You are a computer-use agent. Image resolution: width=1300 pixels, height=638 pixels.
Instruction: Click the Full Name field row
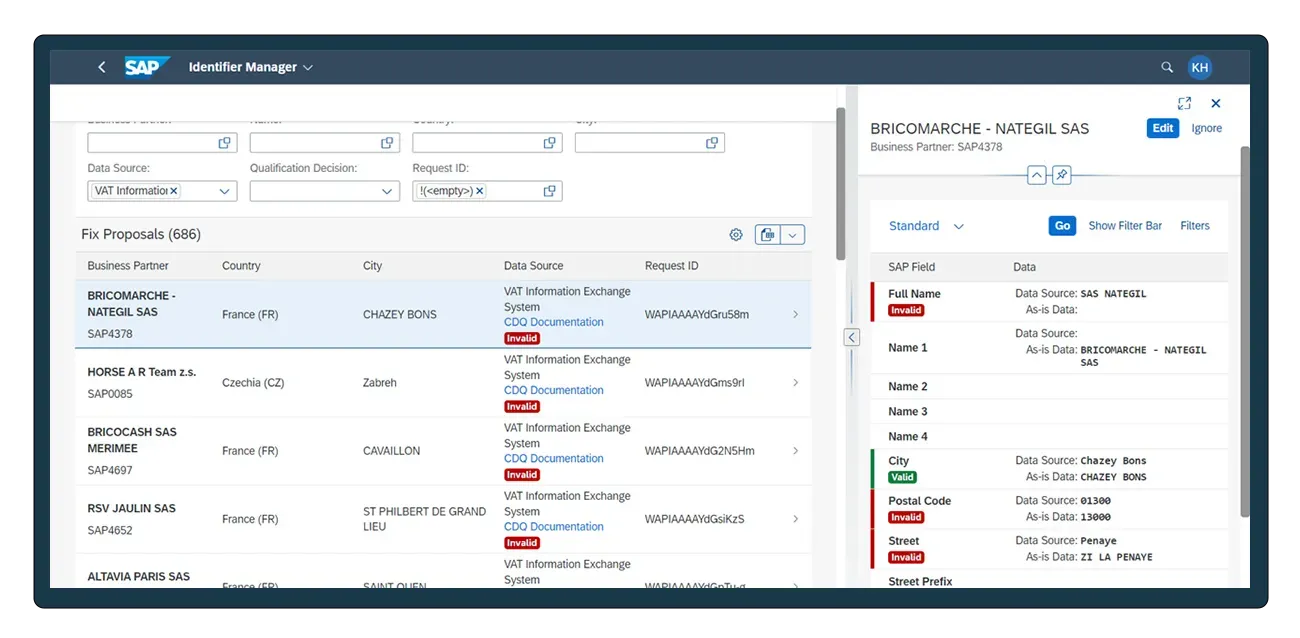pos(1049,302)
